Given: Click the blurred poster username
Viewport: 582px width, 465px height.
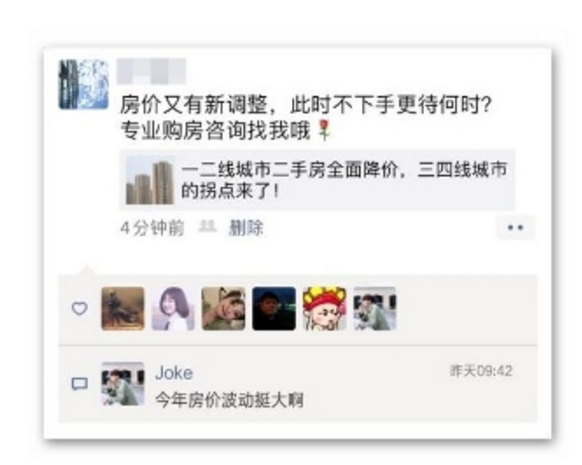Looking at the screenshot, I should pyautogui.click(x=151, y=72).
